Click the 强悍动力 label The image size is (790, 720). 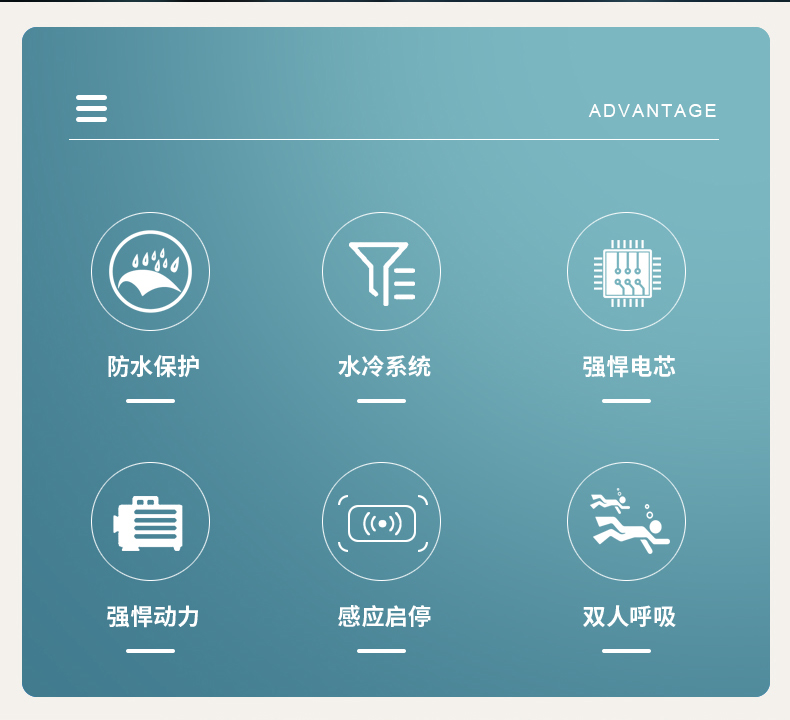pos(153,616)
